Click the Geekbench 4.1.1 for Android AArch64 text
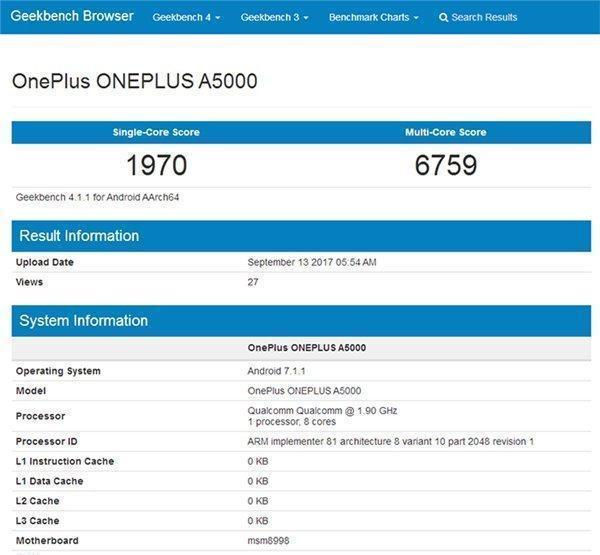Viewport: 600px width, 555px height. click(97, 197)
